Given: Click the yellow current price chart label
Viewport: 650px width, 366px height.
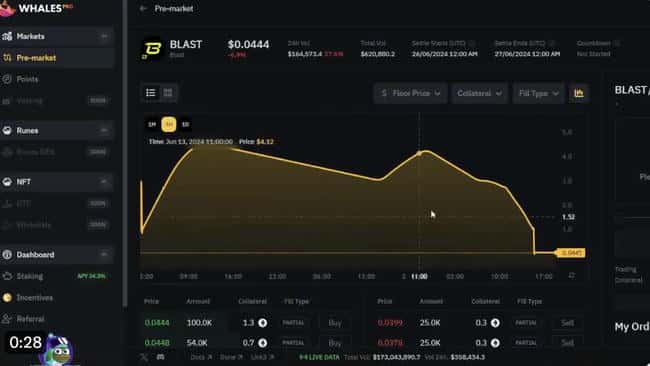Looking at the screenshot, I should pyautogui.click(x=570, y=252).
